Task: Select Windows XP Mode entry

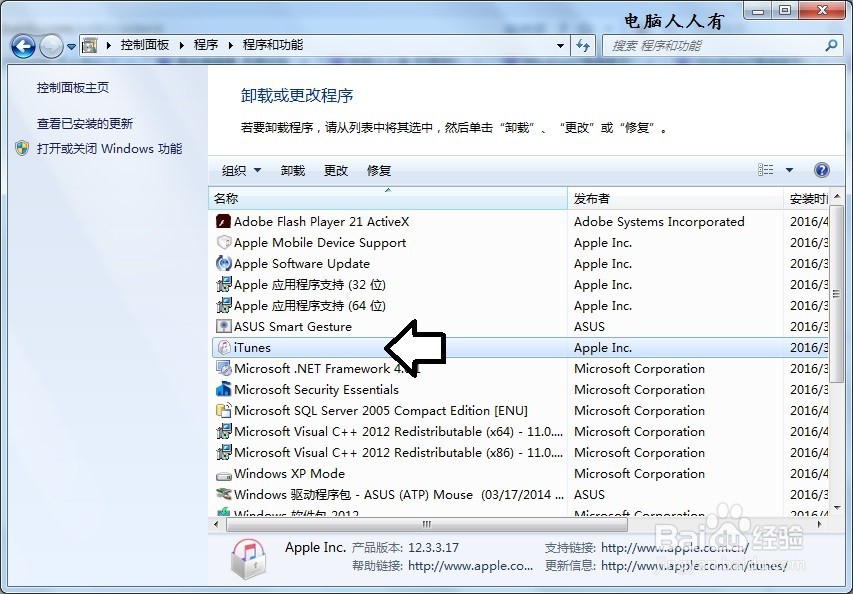Action: 289,473
